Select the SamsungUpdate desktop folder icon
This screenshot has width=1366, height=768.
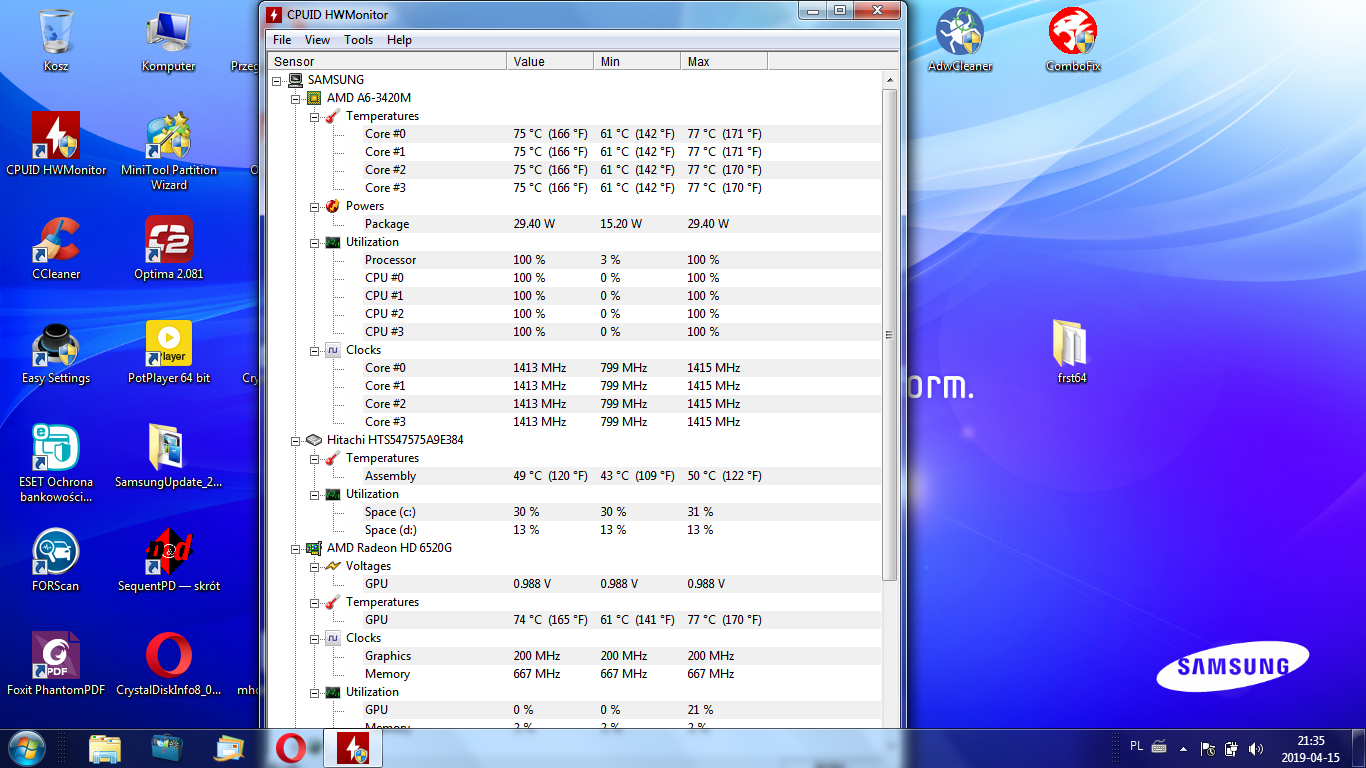tap(169, 456)
